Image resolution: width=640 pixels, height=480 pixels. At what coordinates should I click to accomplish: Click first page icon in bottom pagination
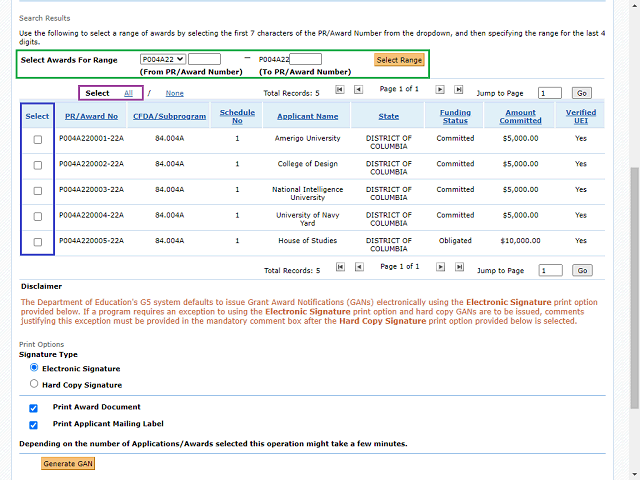click(341, 267)
